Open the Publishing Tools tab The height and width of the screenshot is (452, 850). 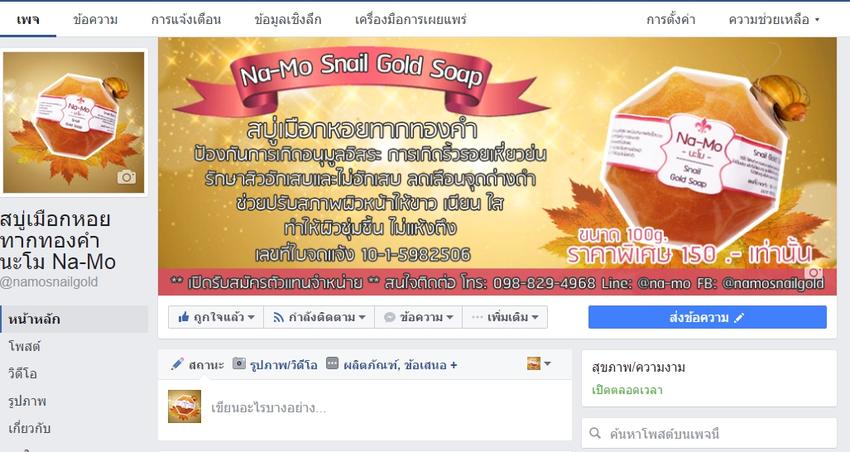coord(411,20)
